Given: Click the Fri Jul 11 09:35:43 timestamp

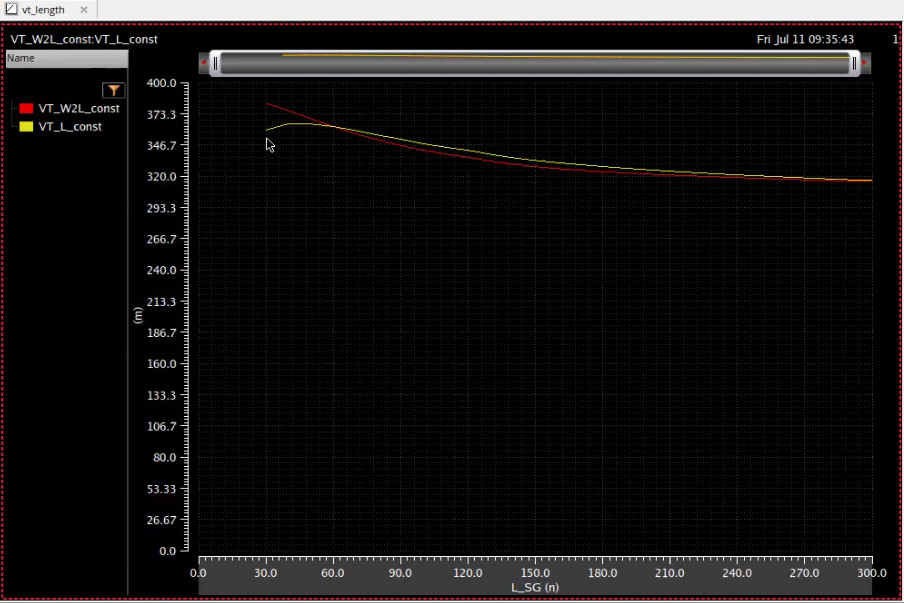Looking at the screenshot, I should tap(805, 39).
